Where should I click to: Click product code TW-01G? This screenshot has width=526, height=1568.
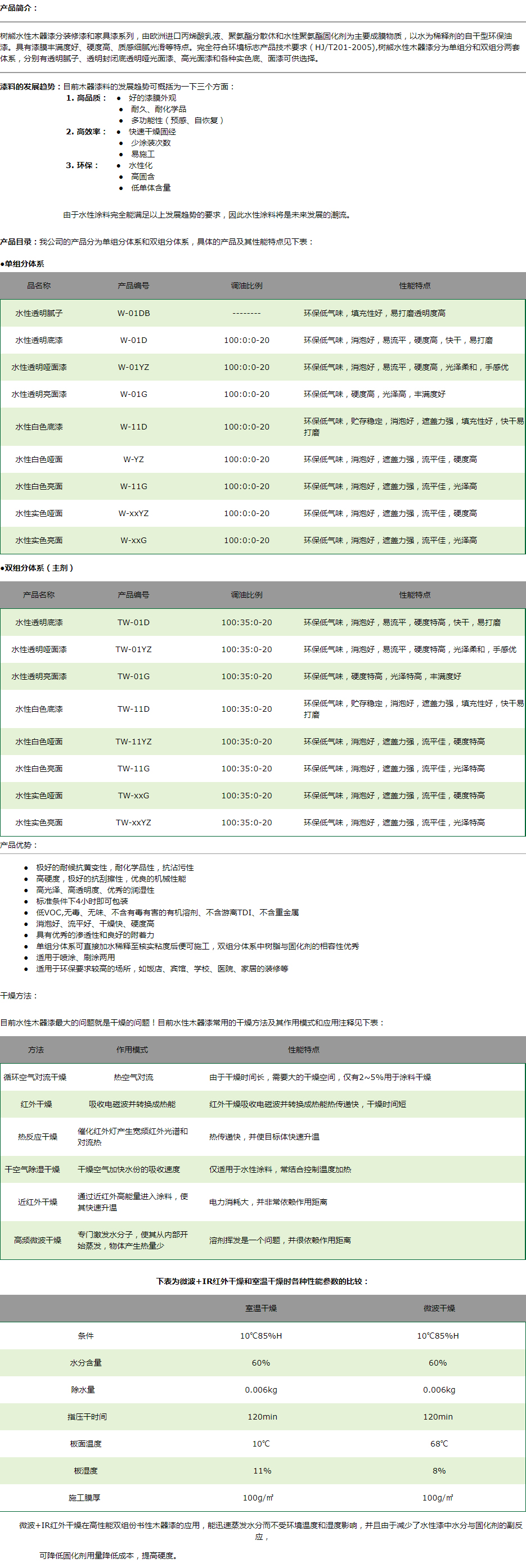(133, 677)
